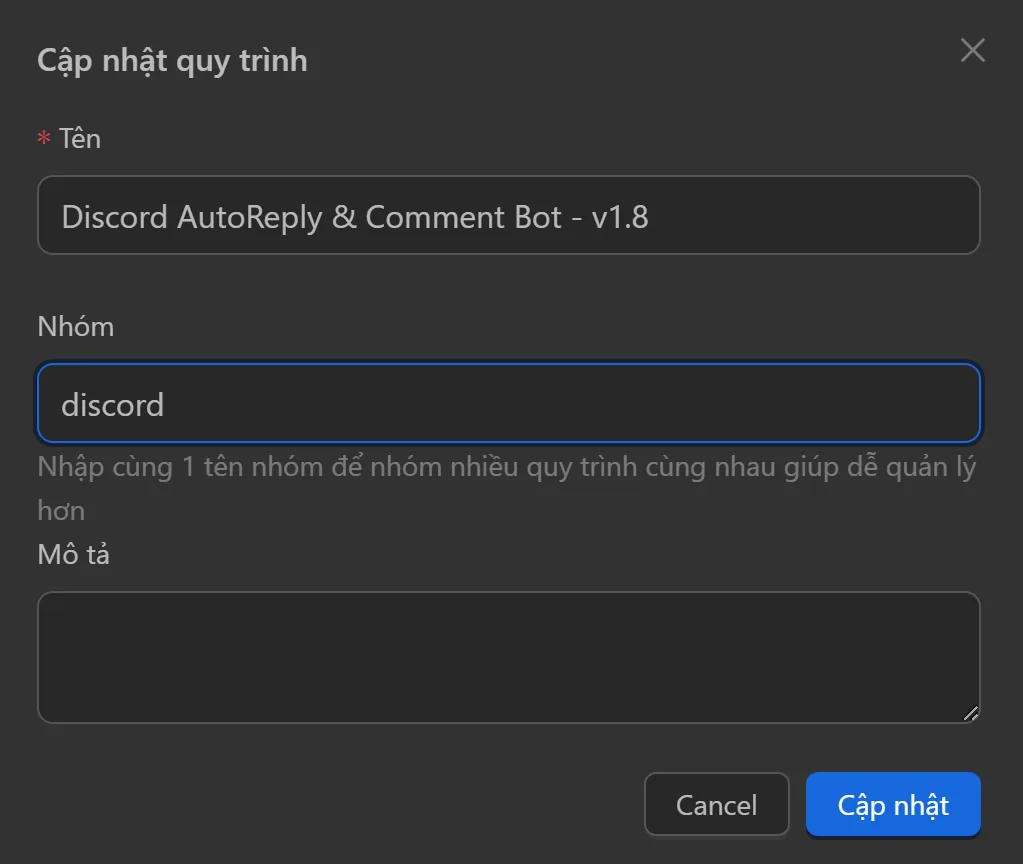Click the Mô tả label
This screenshot has height=864, width=1023.
coord(73,555)
